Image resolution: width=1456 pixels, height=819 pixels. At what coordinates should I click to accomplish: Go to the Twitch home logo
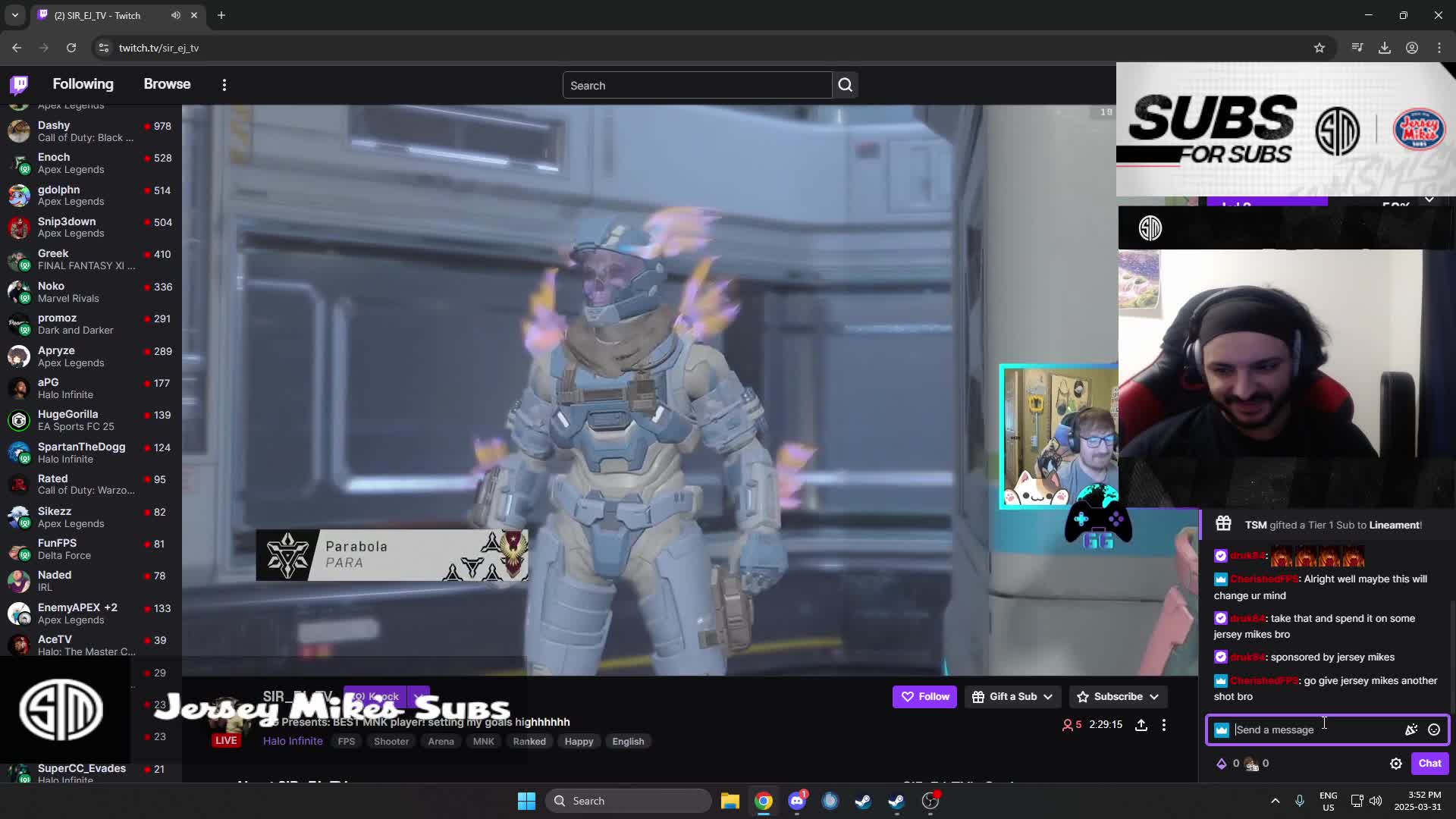(19, 84)
